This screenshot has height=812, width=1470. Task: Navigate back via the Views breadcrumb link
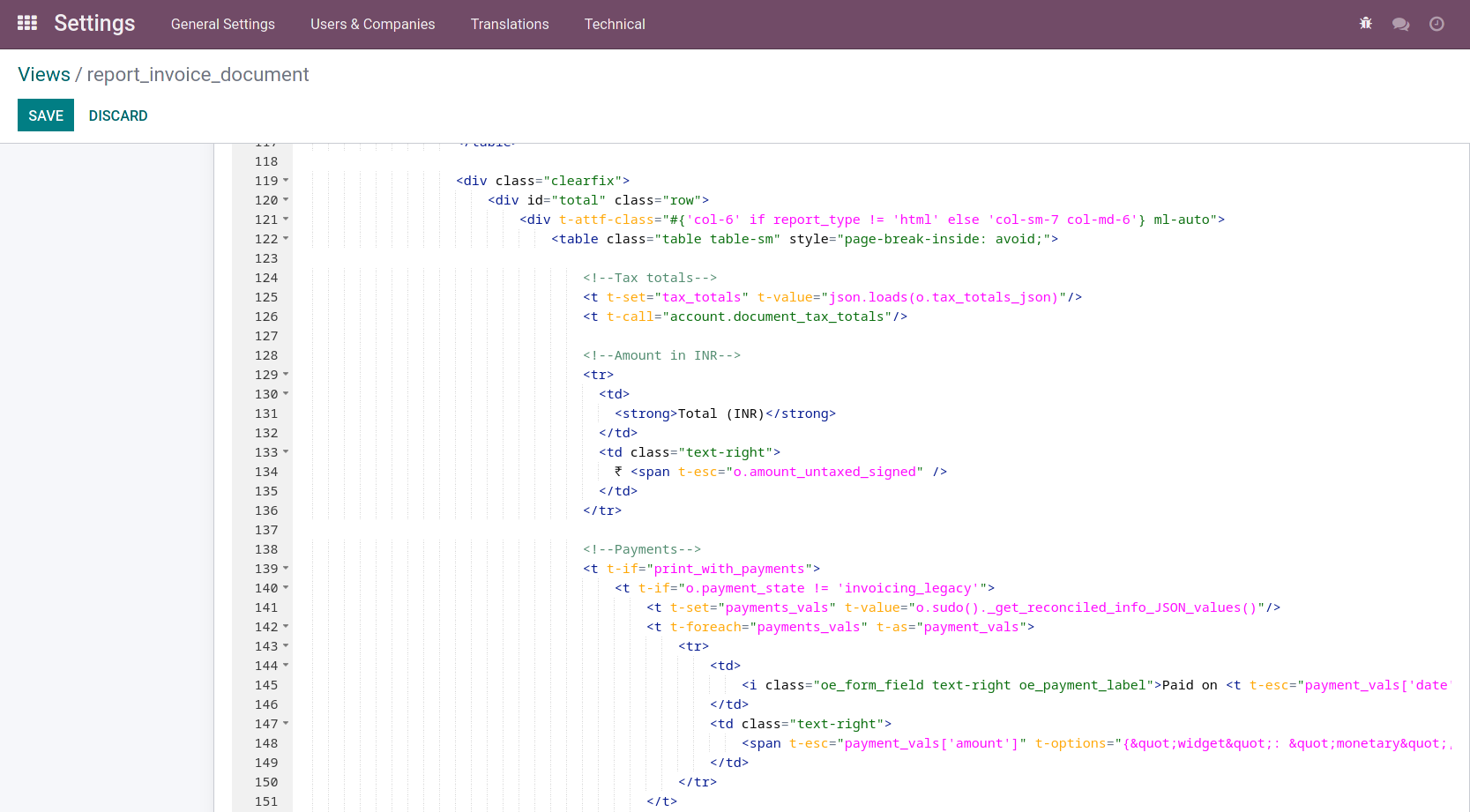click(43, 74)
